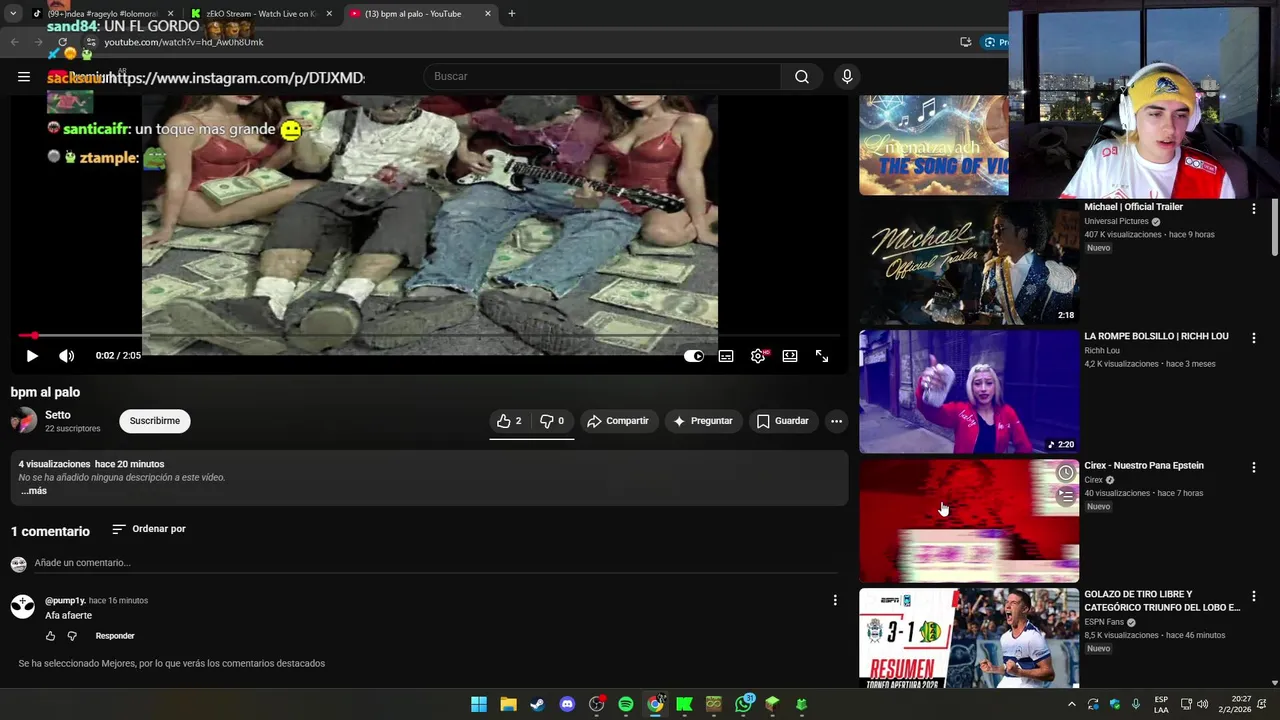Open more actions menu beside Guardar

pyautogui.click(x=836, y=421)
